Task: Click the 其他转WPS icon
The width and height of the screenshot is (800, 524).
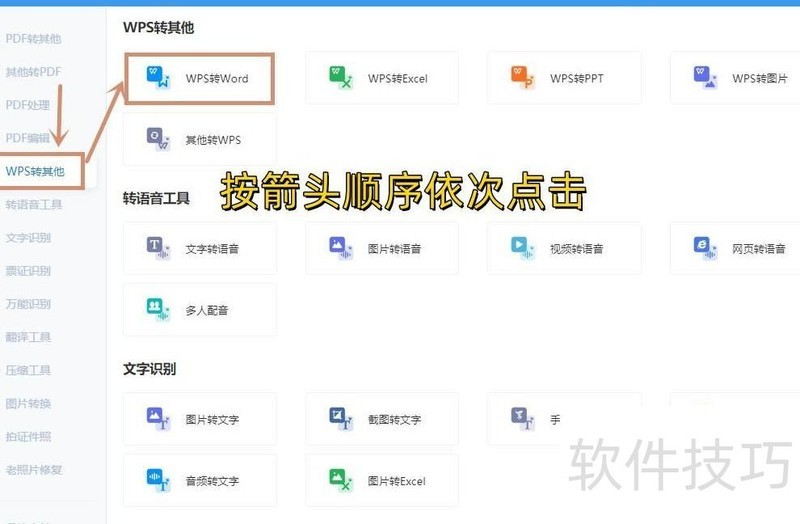Action: 158,139
